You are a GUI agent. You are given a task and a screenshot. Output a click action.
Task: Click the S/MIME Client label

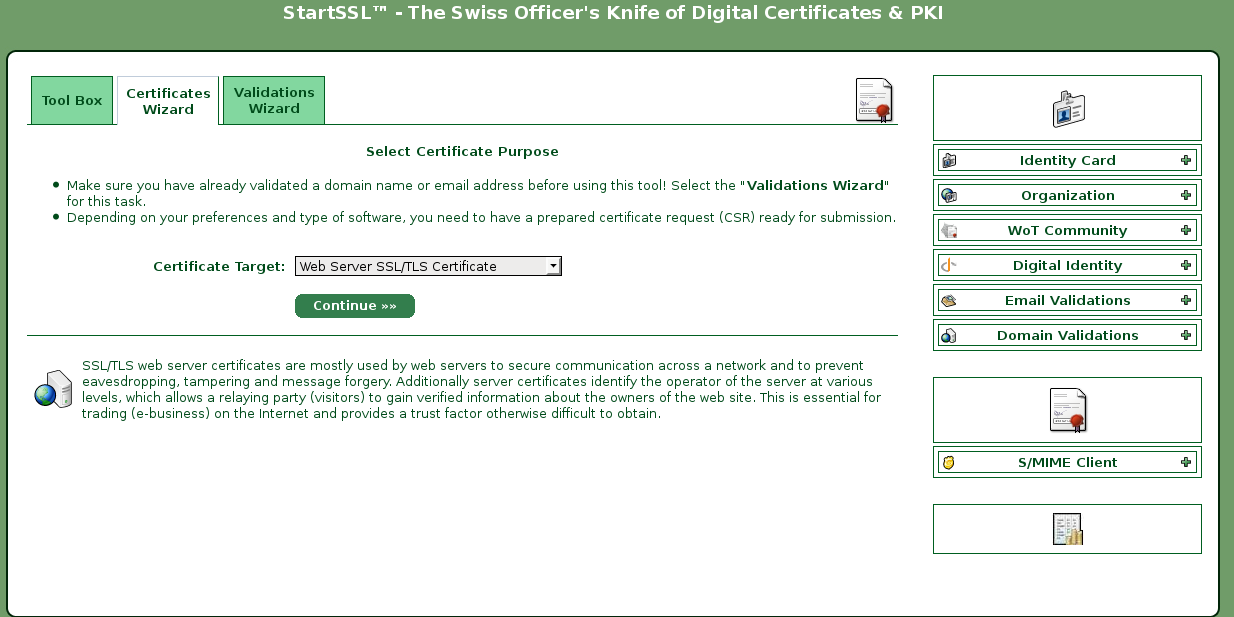click(x=1067, y=462)
